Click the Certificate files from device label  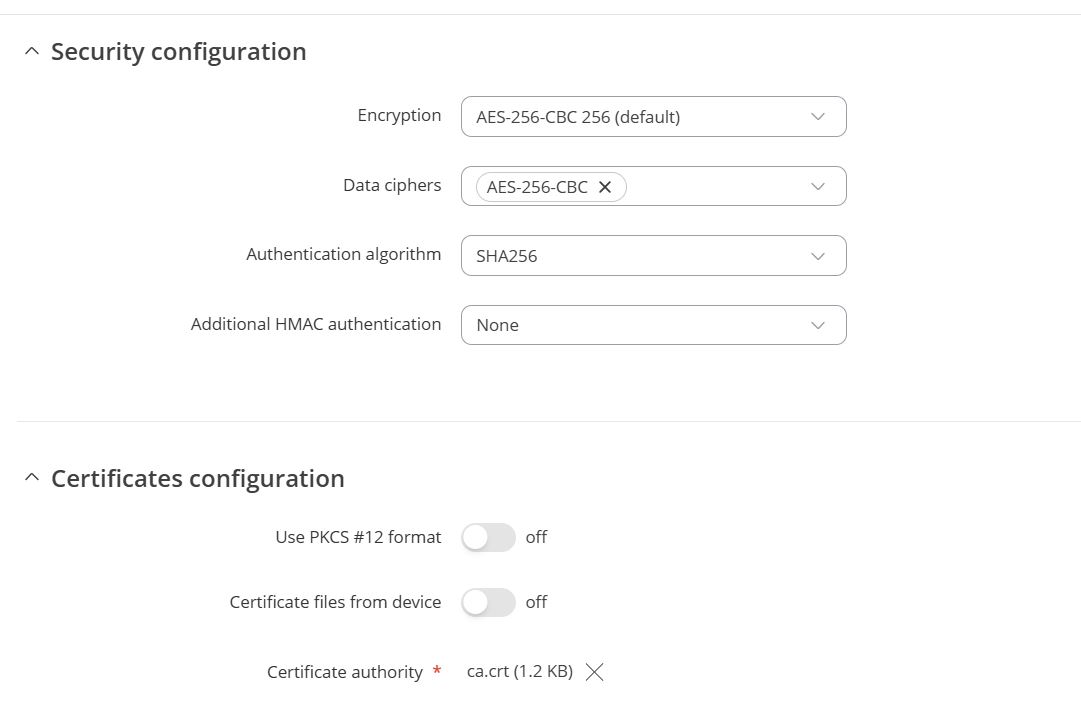pyautogui.click(x=335, y=602)
